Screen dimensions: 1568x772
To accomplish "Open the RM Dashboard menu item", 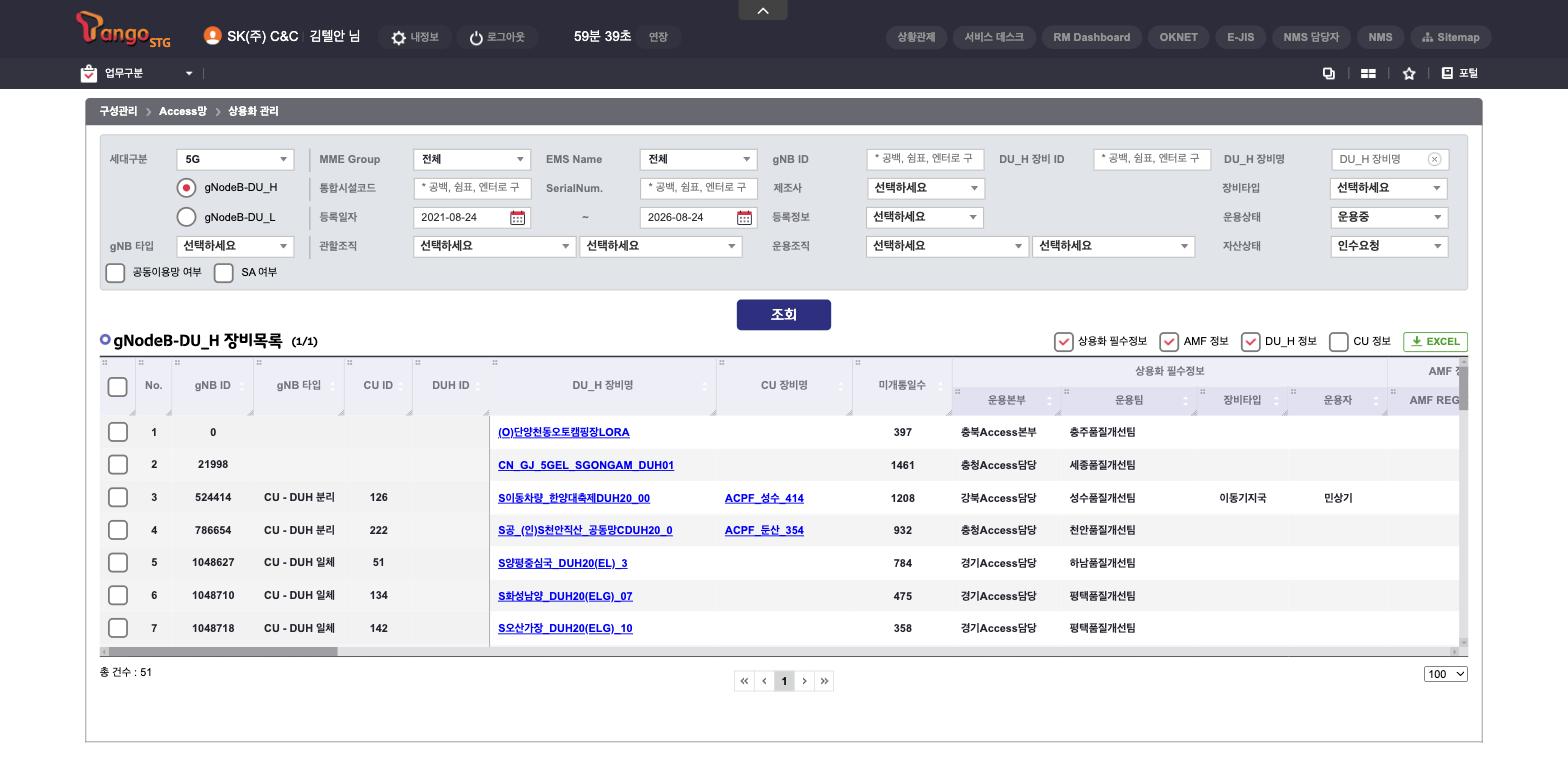I will [1092, 37].
